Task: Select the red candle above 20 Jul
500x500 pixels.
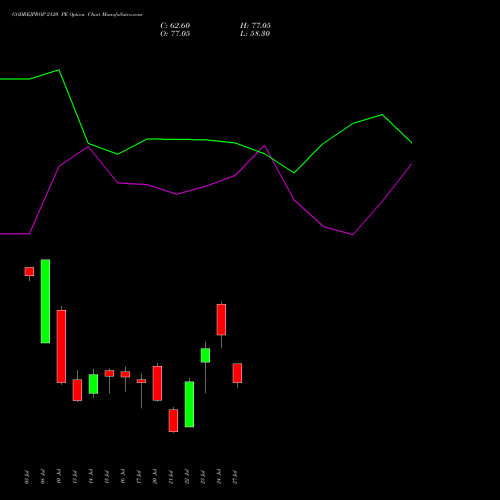Action: (x=157, y=383)
